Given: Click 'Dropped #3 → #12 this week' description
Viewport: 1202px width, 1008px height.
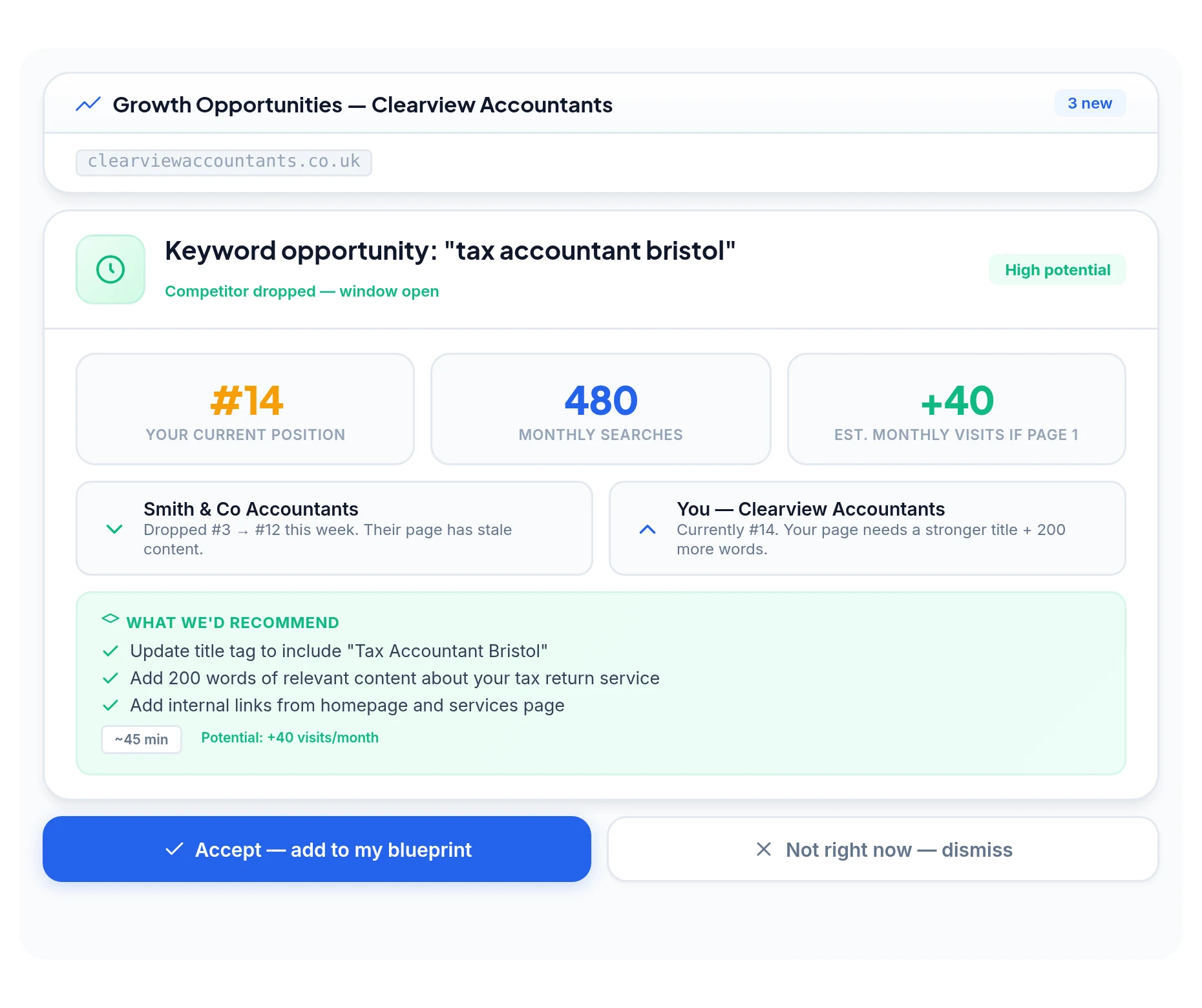Looking at the screenshot, I should point(328,540).
